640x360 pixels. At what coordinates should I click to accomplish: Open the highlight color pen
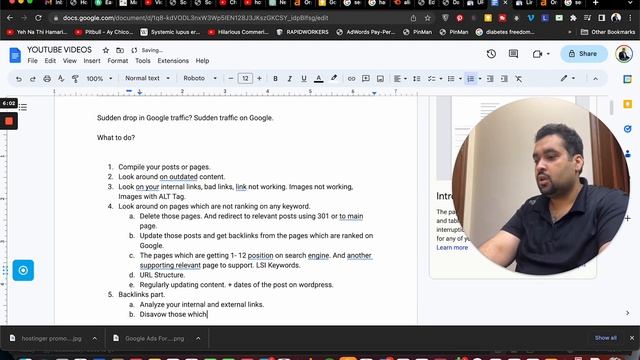tap(334, 78)
